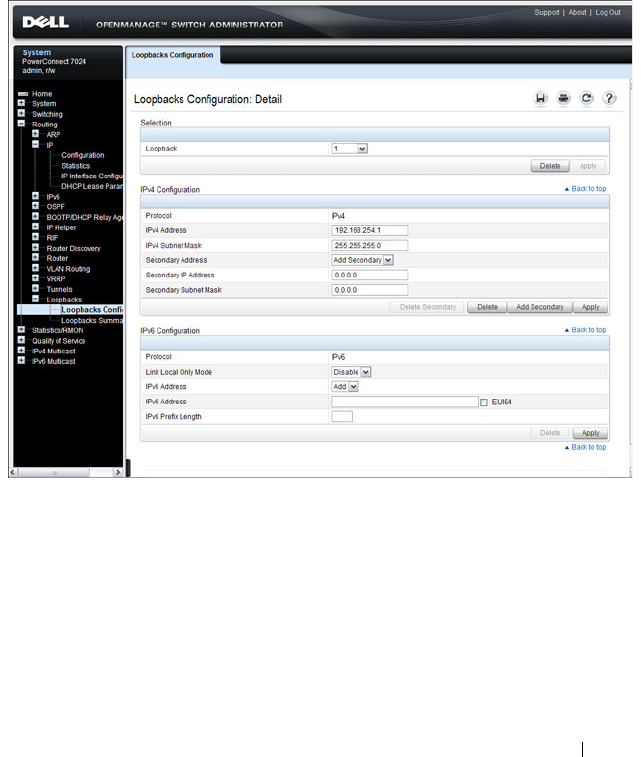Open BOOTP/DHCP Relay Agent tree item
Screen dimensions: 641x757
[x=84, y=217]
